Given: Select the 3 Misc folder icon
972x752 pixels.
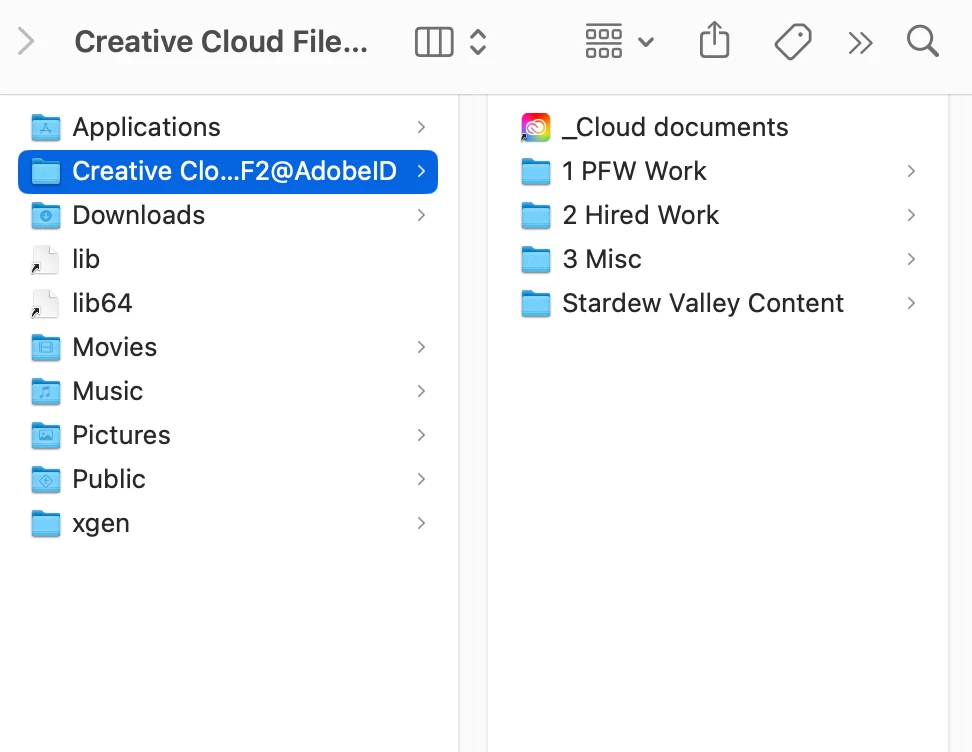Looking at the screenshot, I should pos(536,259).
